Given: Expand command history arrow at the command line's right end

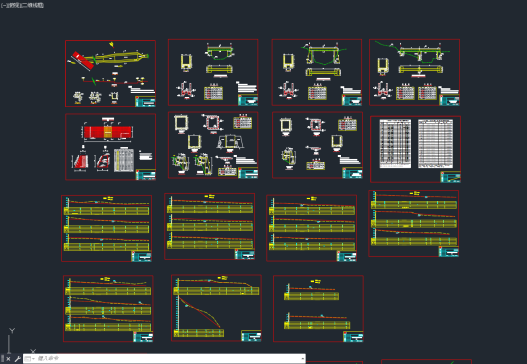Looking at the screenshot, I should (x=302, y=359).
